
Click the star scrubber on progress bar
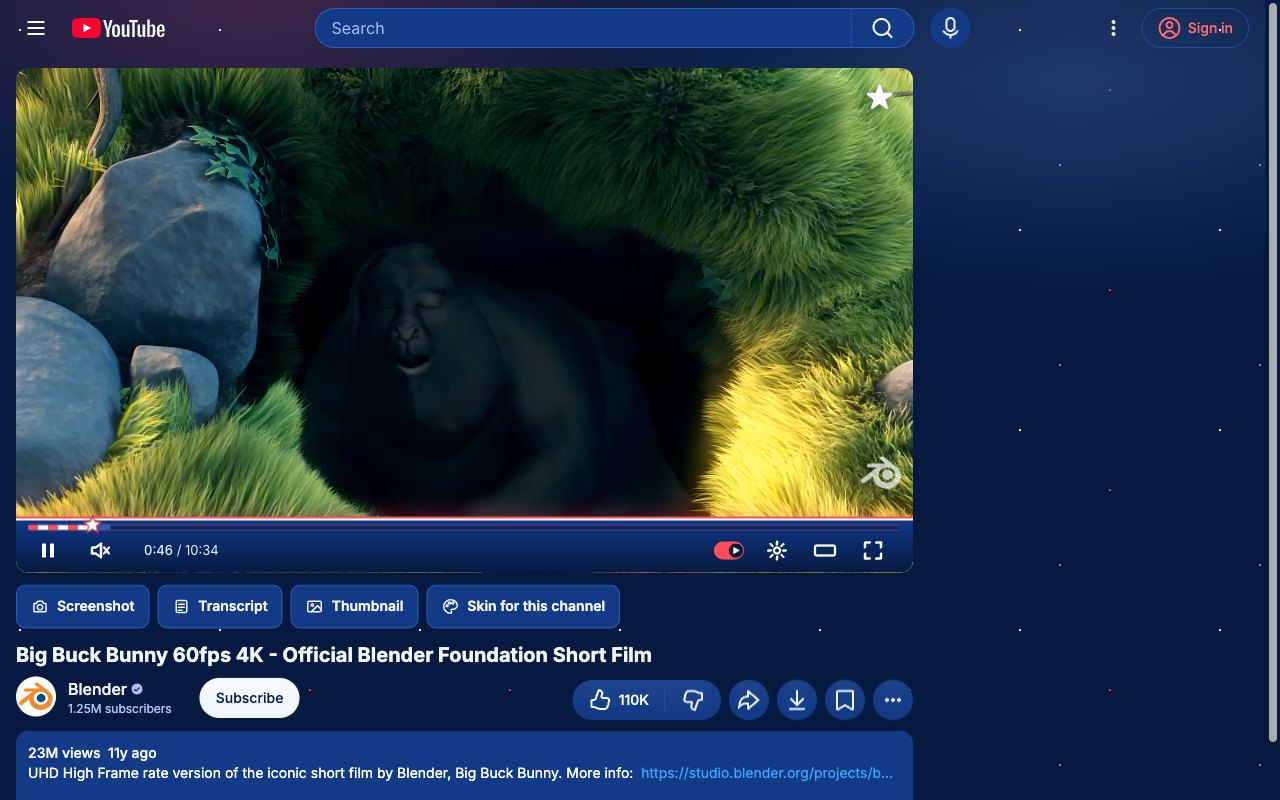tap(92, 525)
